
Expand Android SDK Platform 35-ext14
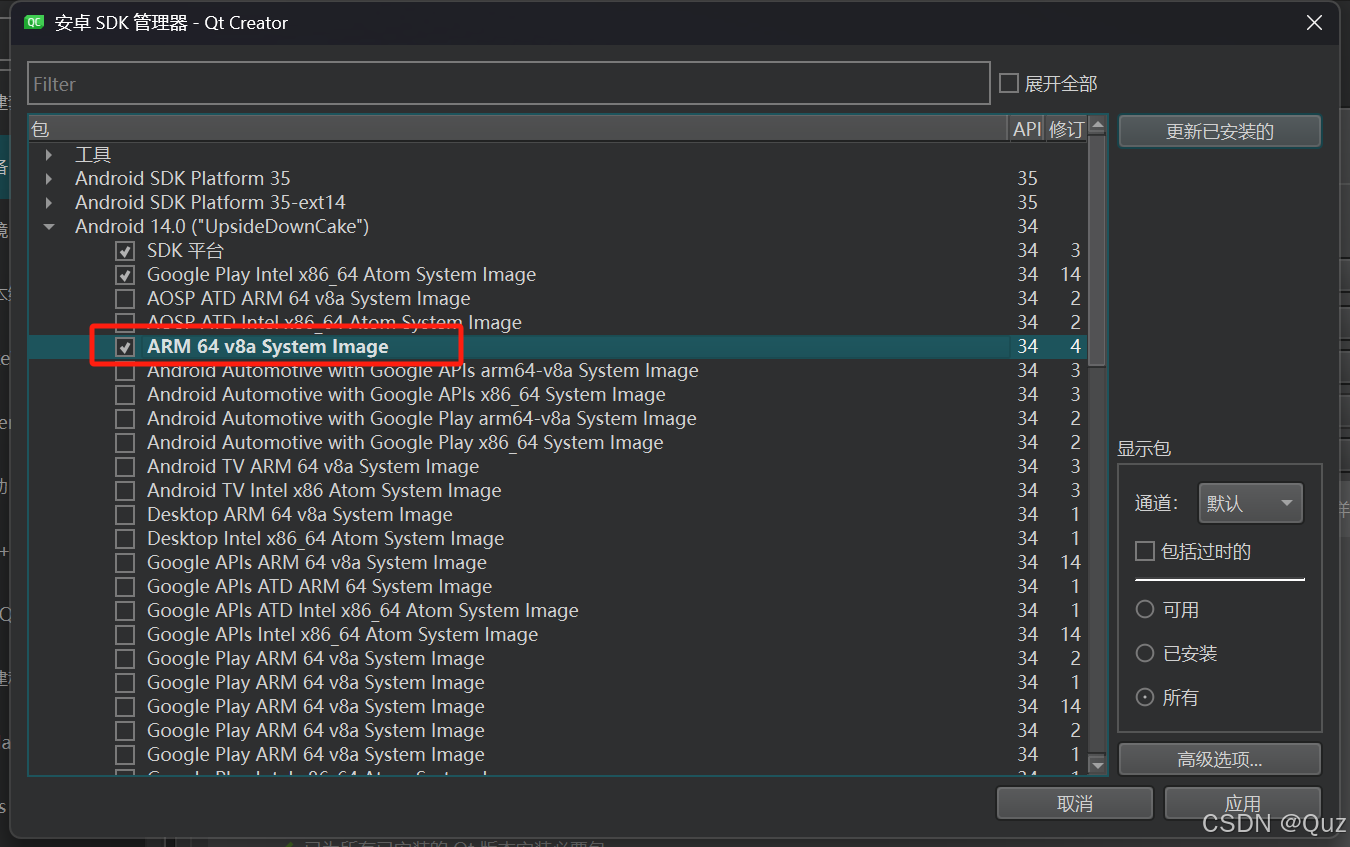click(x=48, y=202)
